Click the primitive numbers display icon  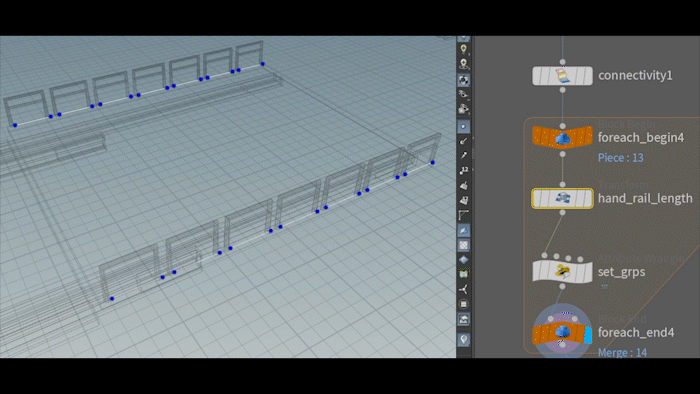pos(463,200)
